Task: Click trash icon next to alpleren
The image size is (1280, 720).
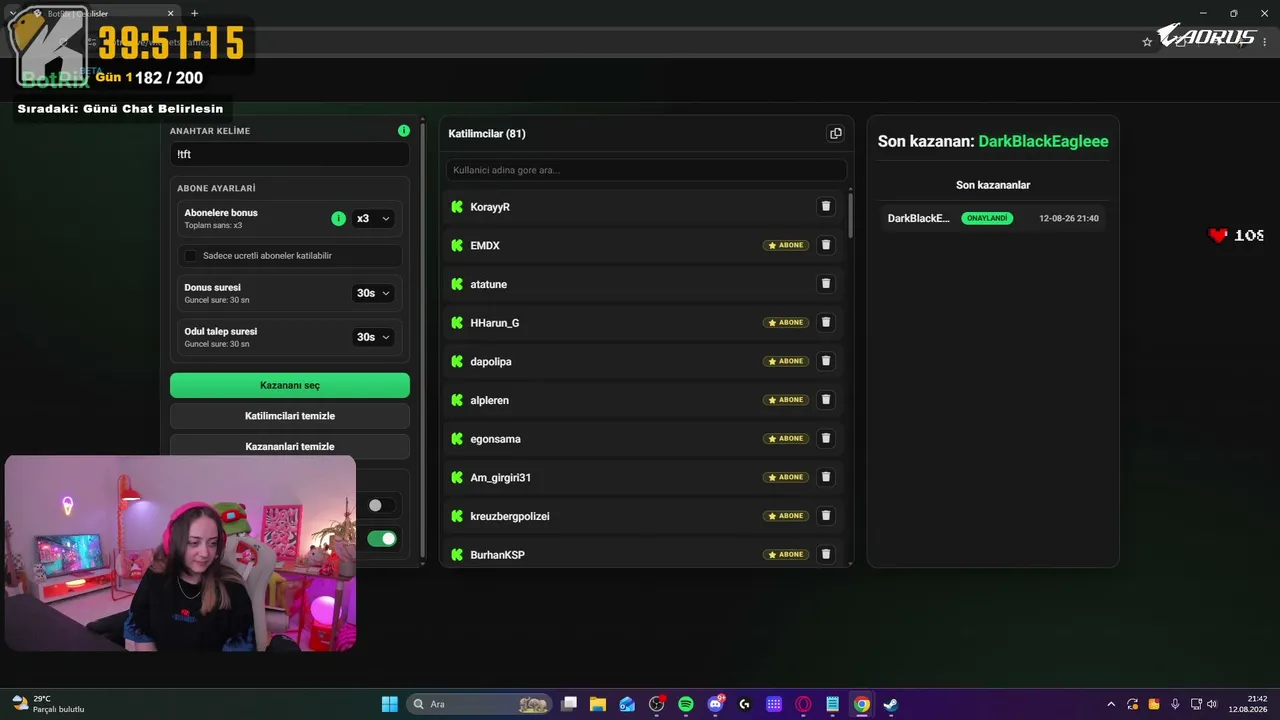Action: click(x=826, y=400)
